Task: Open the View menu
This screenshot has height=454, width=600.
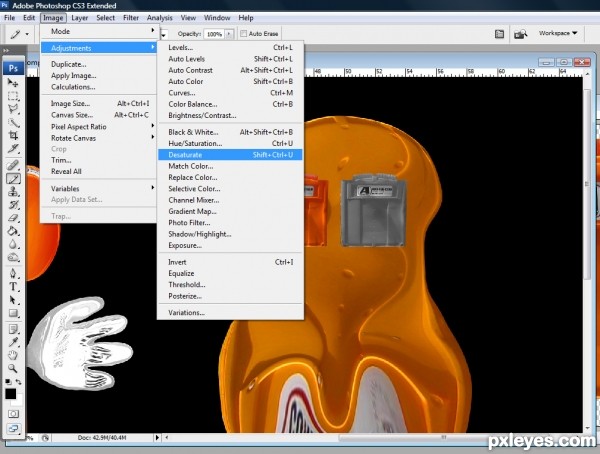Action: click(x=188, y=18)
